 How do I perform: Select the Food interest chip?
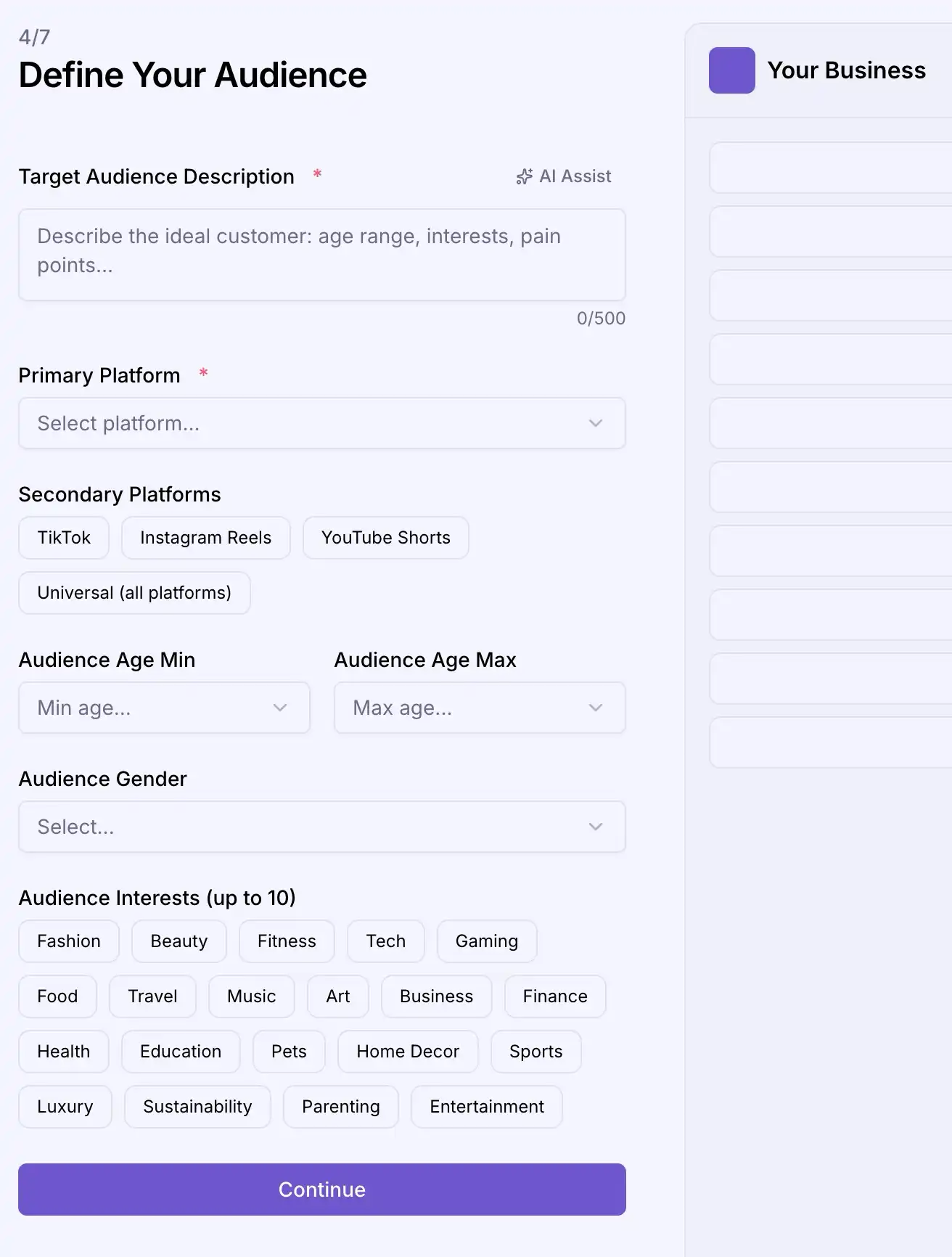57,996
